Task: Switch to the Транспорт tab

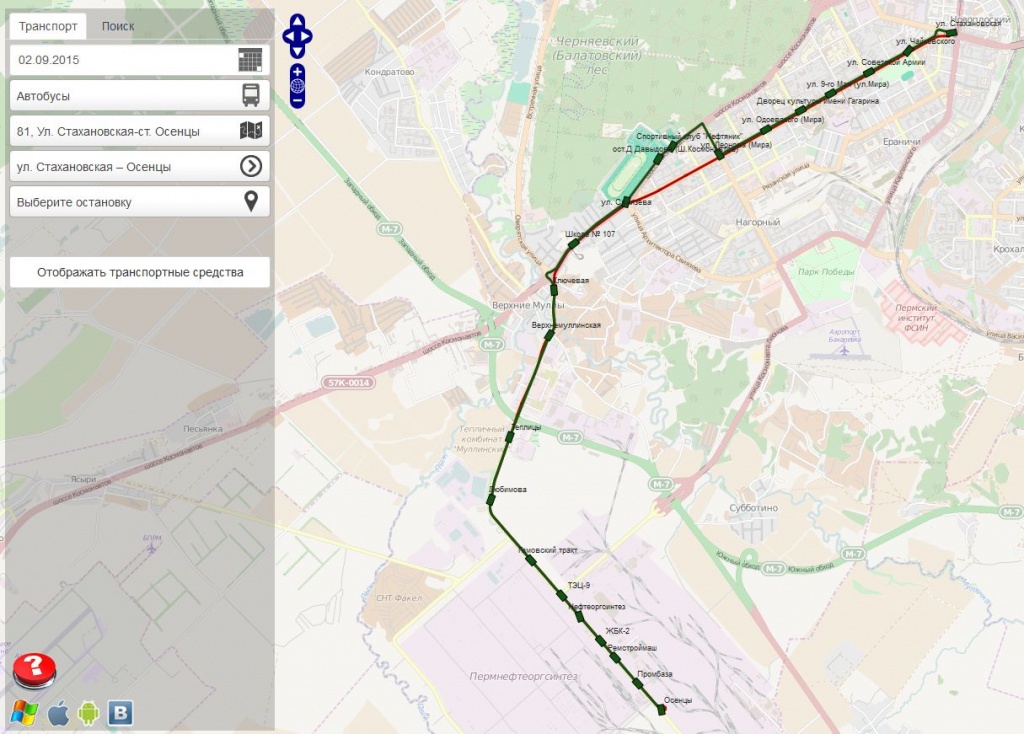Action: tap(48, 26)
